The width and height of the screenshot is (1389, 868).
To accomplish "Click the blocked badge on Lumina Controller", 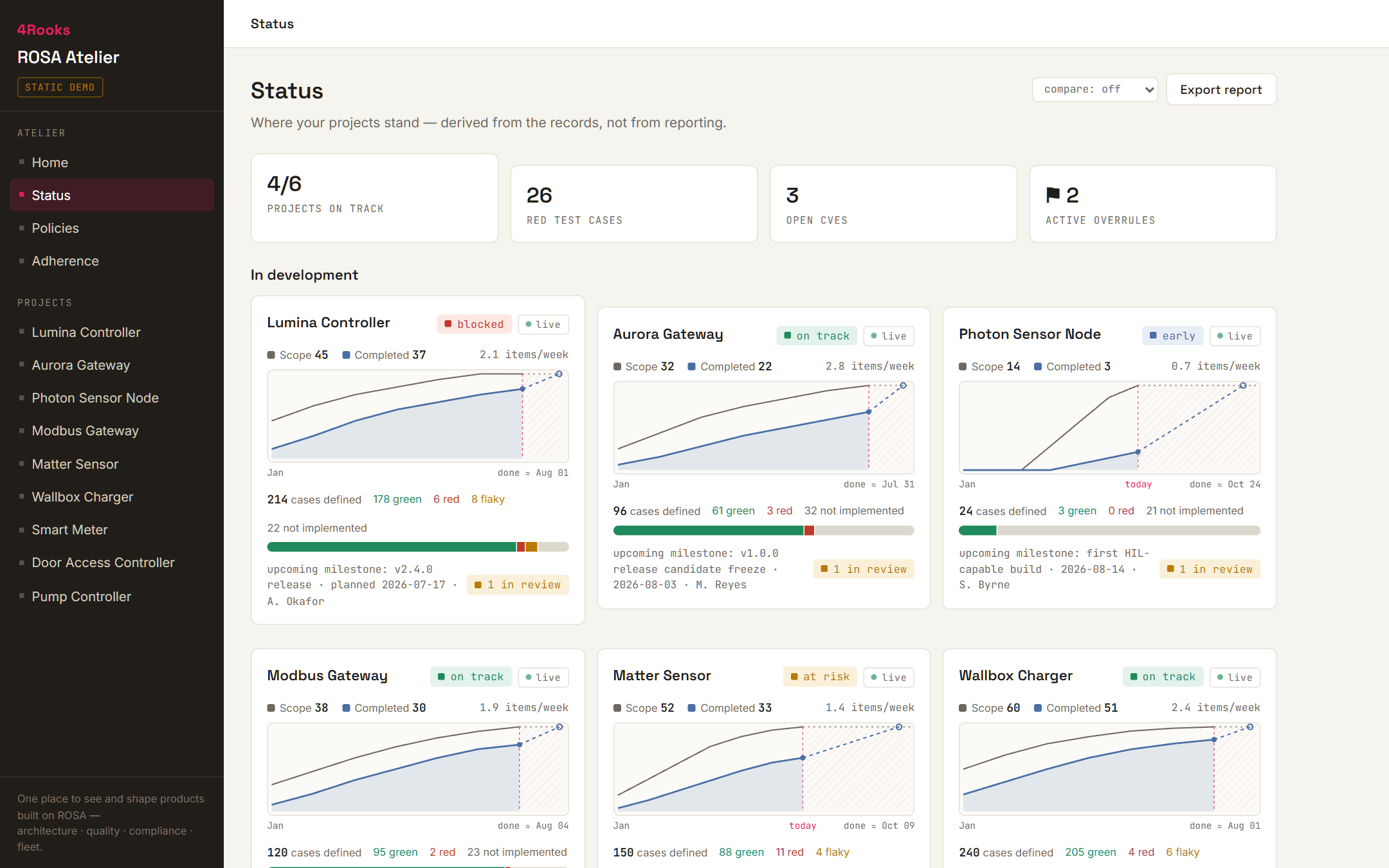I will pyautogui.click(x=474, y=324).
